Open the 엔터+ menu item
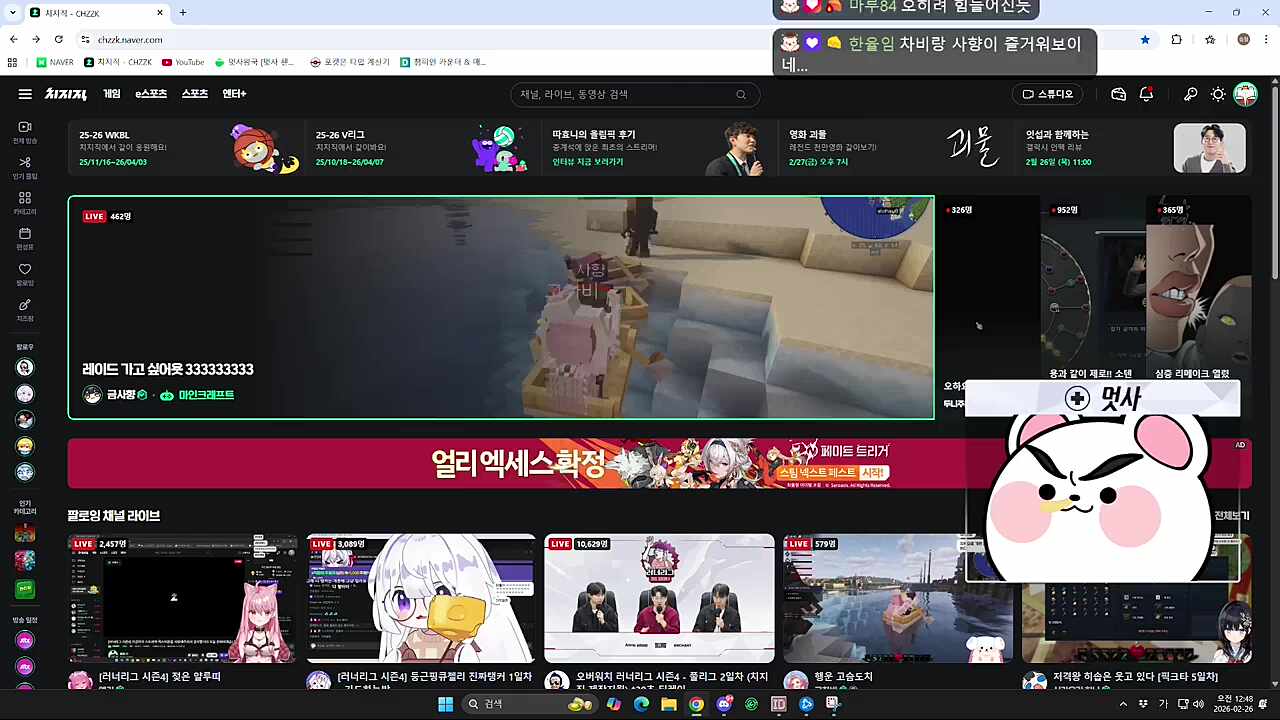This screenshot has width=1280, height=720. coord(235,93)
